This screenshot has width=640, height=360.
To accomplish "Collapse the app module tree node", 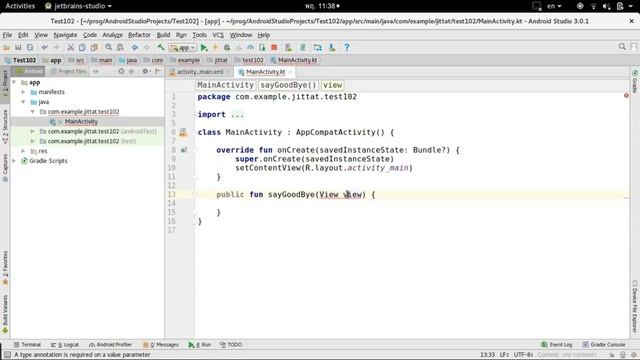I will pyautogui.click(x=14, y=82).
